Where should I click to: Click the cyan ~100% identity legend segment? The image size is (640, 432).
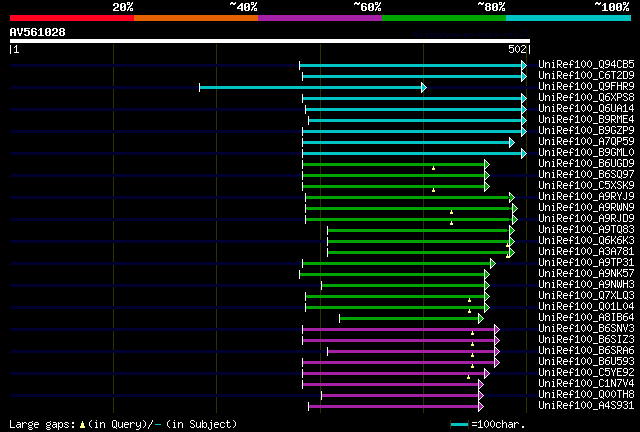569,18
